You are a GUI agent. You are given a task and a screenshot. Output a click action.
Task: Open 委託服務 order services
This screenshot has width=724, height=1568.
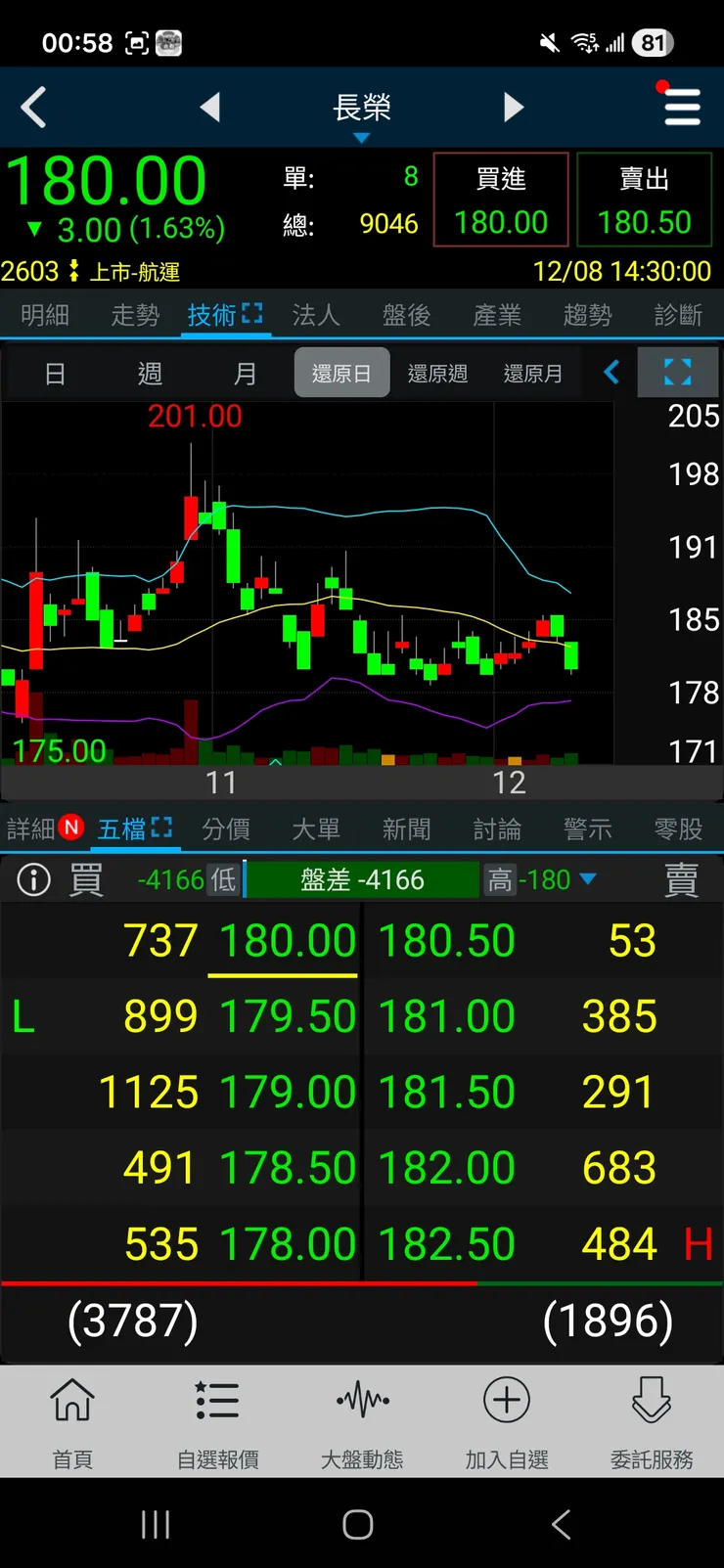click(x=652, y=1423)
